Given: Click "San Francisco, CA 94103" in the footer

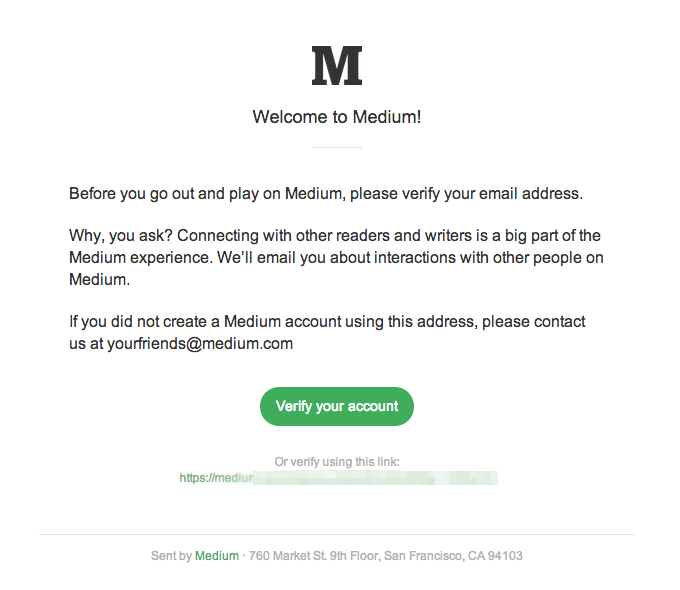Looking at the screenshot, I should 453,556.
